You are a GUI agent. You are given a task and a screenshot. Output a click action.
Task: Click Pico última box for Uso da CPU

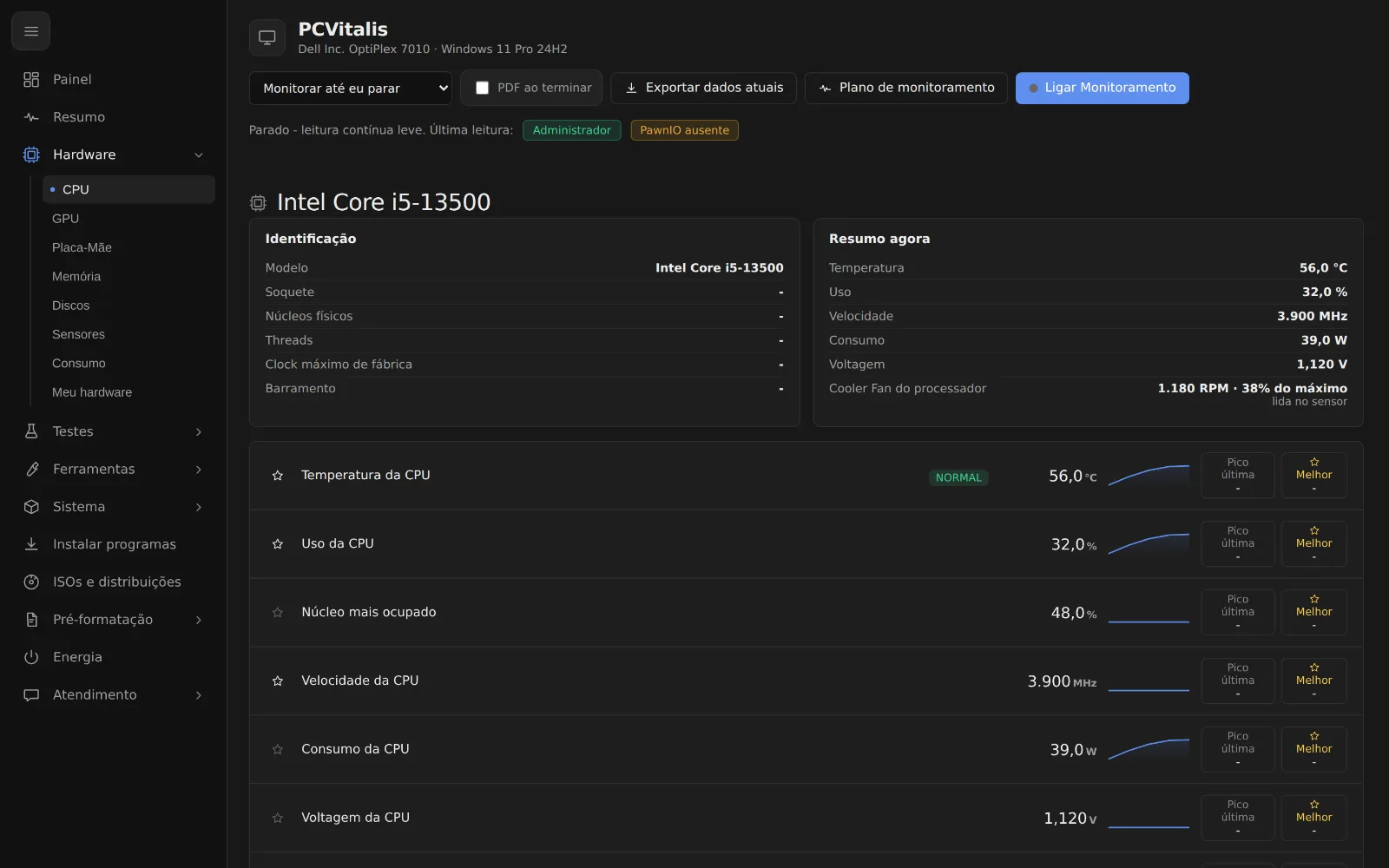tap(1238, 544)
